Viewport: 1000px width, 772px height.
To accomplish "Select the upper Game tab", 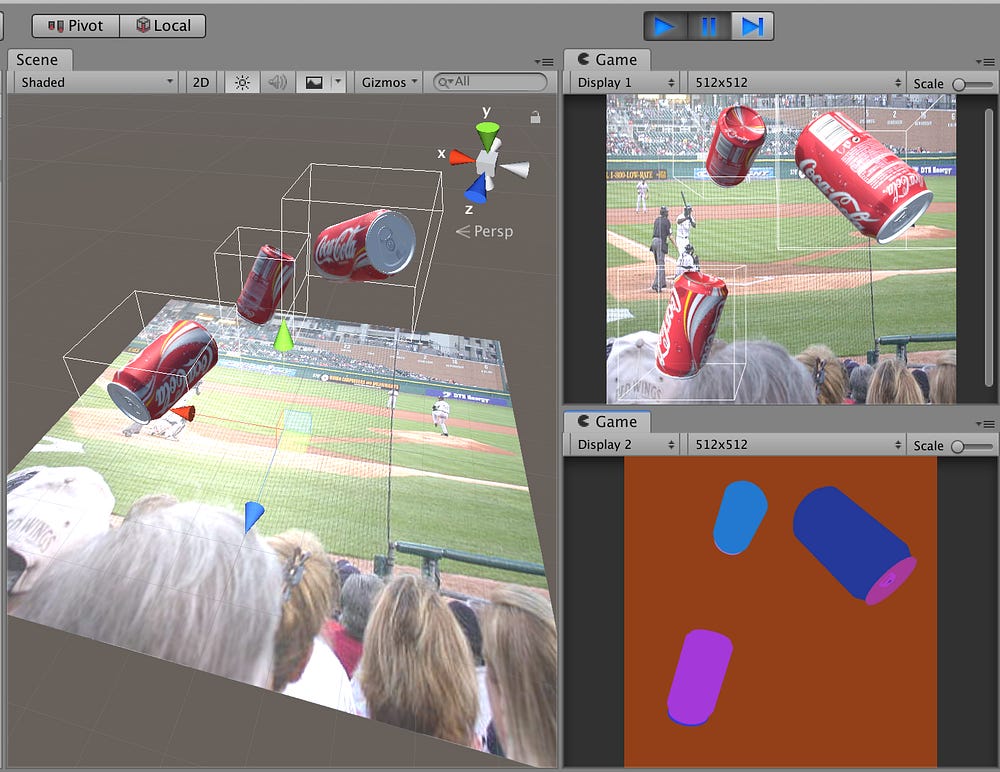I will (x=607, y=59).
